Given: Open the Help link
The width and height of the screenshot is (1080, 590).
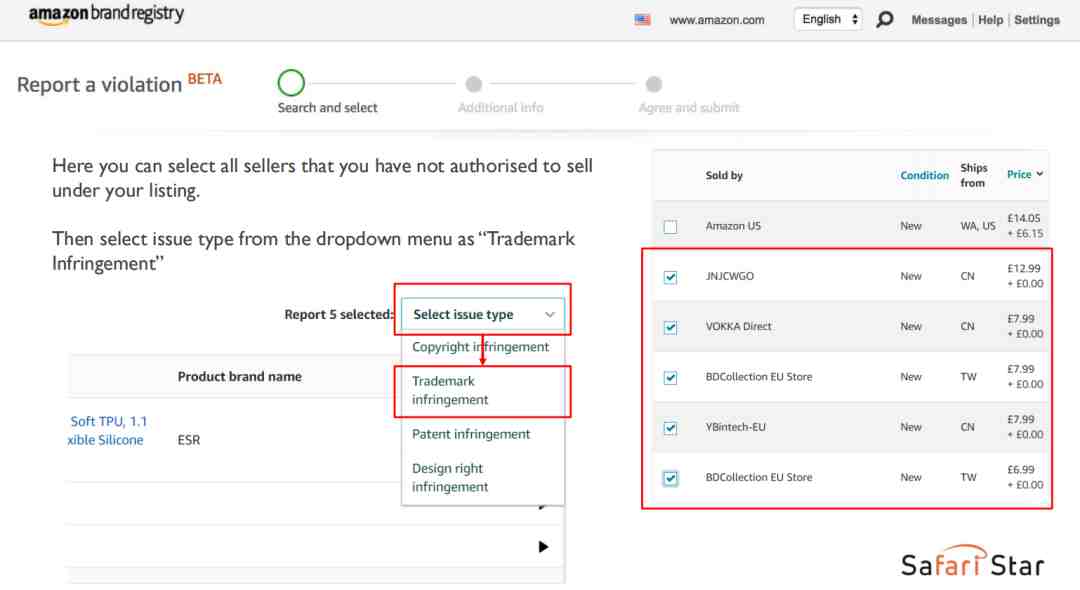Looking at the screenshot, I should coord(990,20).
